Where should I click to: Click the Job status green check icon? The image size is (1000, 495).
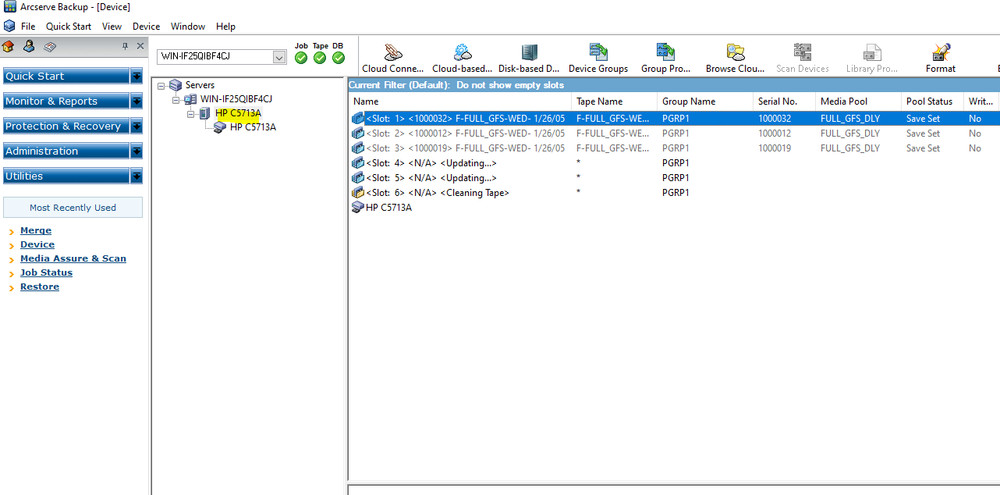point(302,57)
